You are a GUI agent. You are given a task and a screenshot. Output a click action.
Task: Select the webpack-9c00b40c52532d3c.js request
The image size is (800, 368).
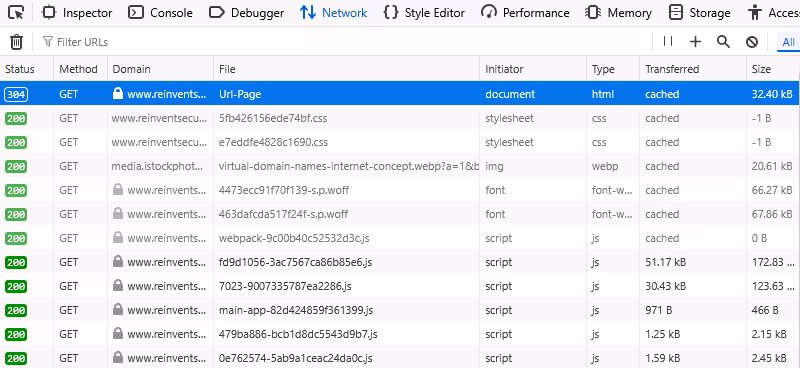click(x=400, y=238)
